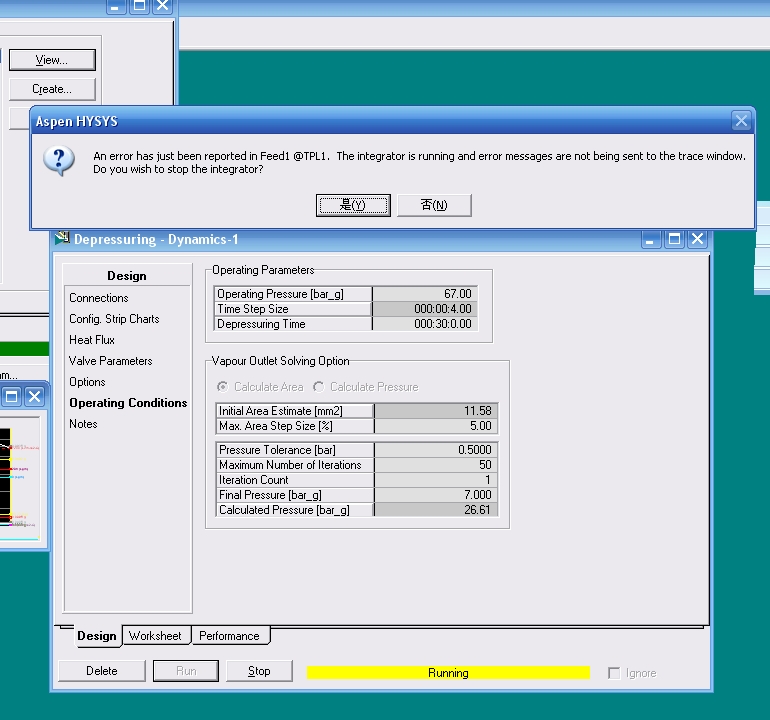Screen dimensions: 770x720
Task: Select the Calculate Pressure radio button
Action: pyautogui.click(x=319, y=387)
